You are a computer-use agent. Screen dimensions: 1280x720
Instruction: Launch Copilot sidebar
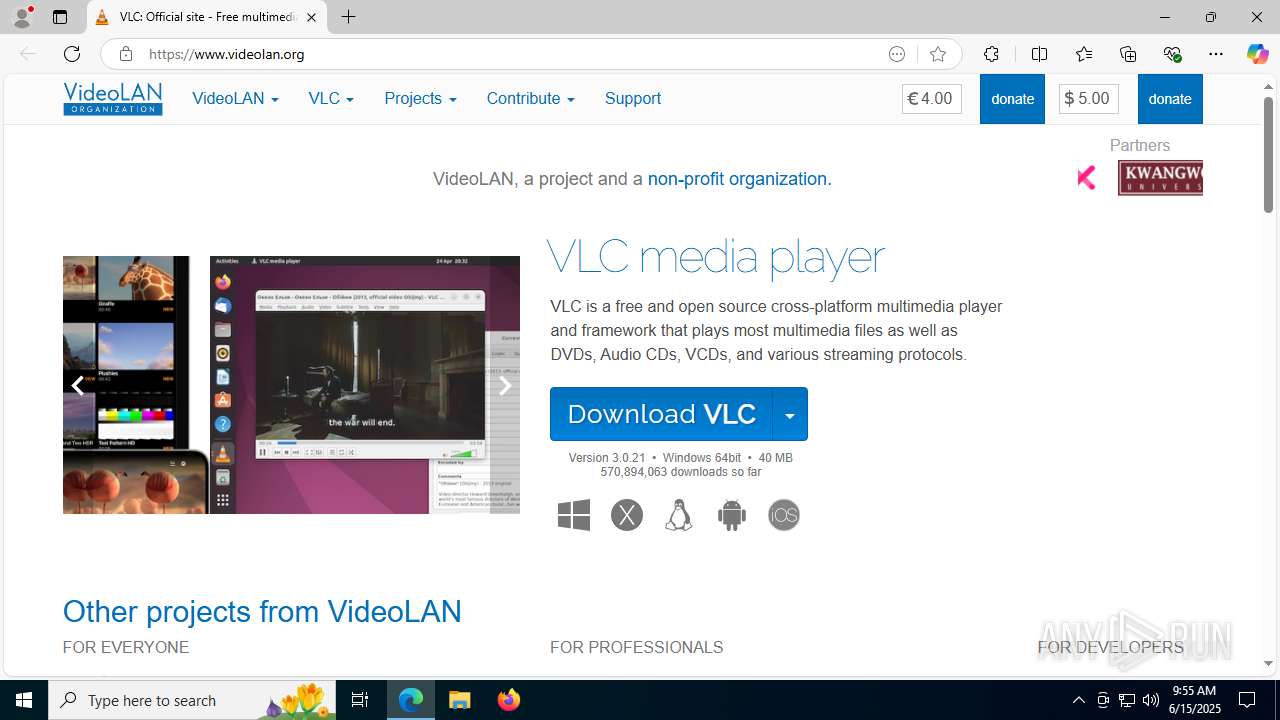click(x=1257, y=54)
